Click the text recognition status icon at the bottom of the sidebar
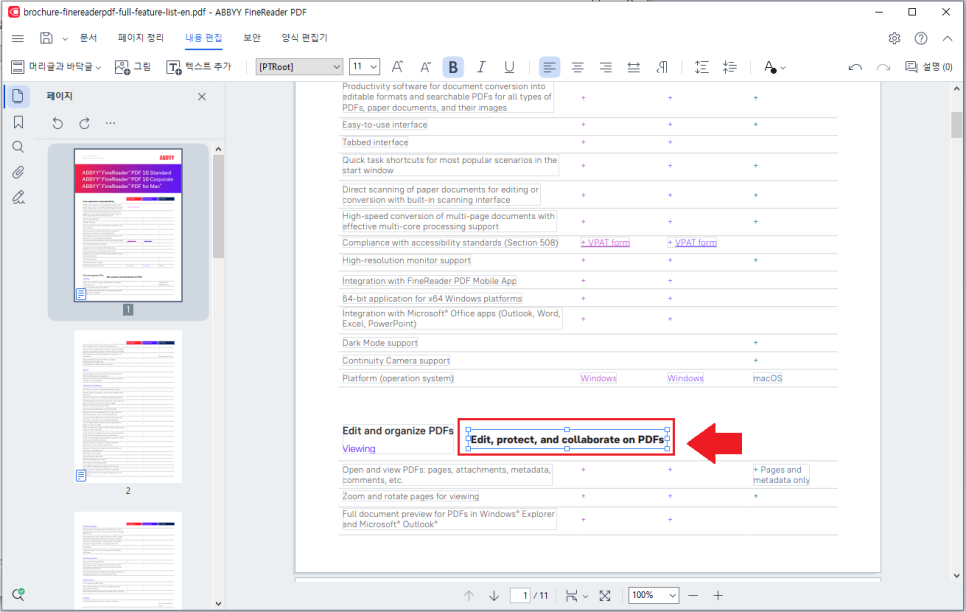The width and height of the screenshot is (966, 612). 18,594
